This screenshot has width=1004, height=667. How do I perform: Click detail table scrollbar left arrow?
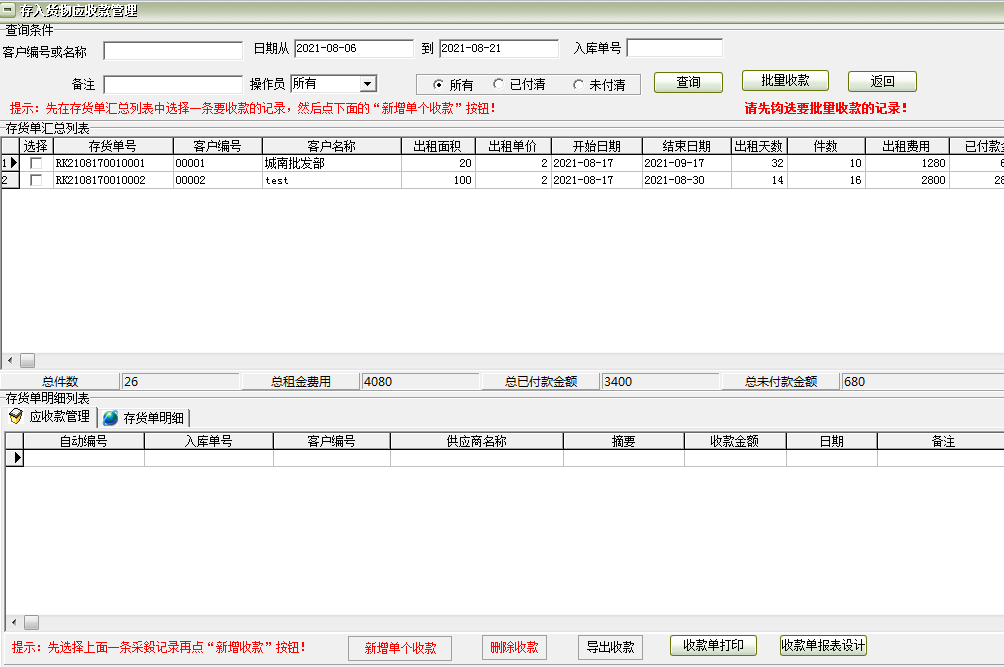(x=14, y=622)
